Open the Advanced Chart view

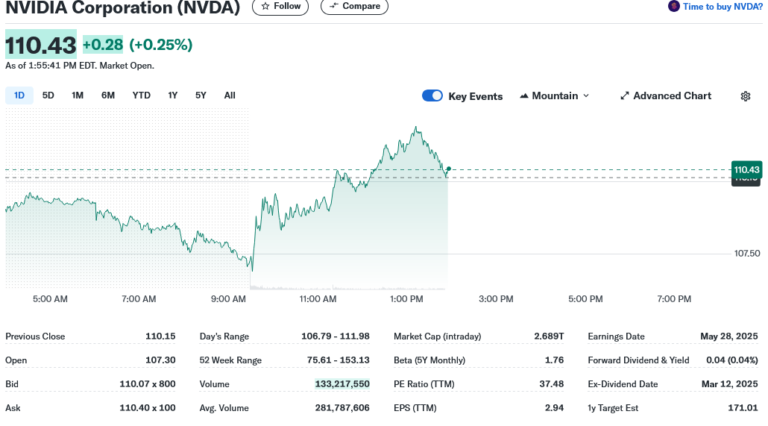coord(666,96)
